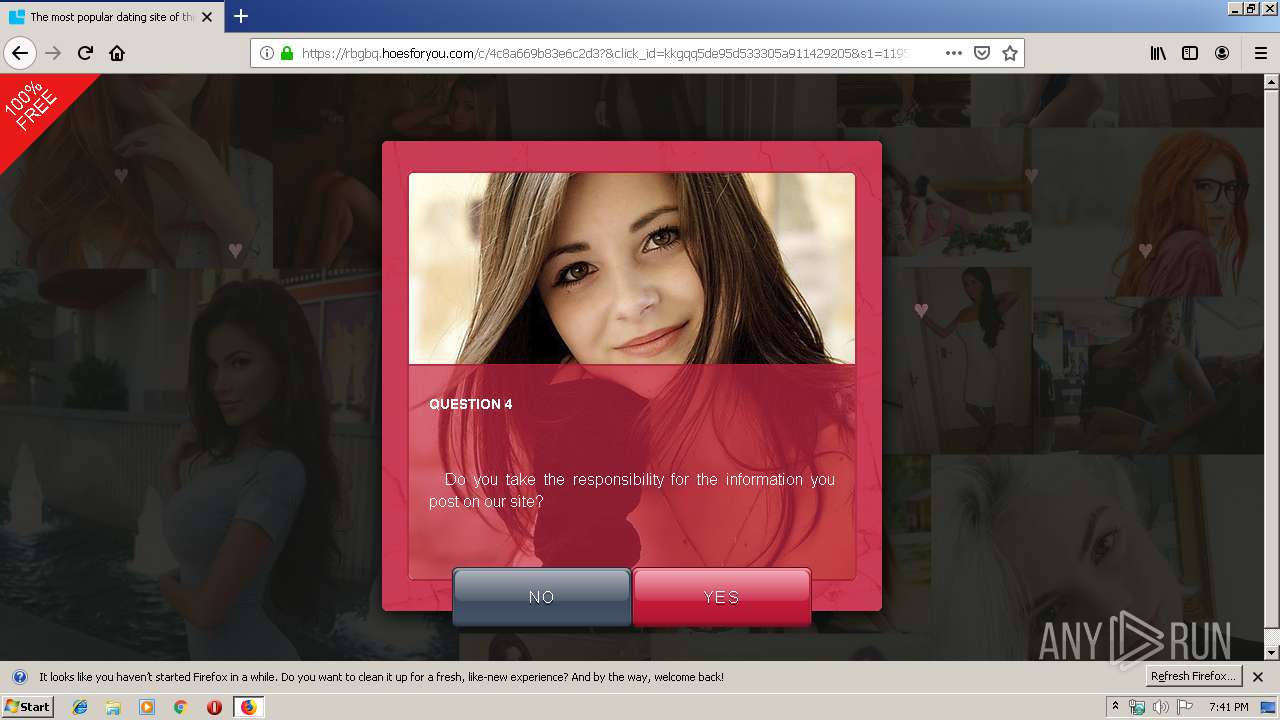This screenshot has width=1280, height=720.
Task: Go to the Firefox home page
Action: 117,53
